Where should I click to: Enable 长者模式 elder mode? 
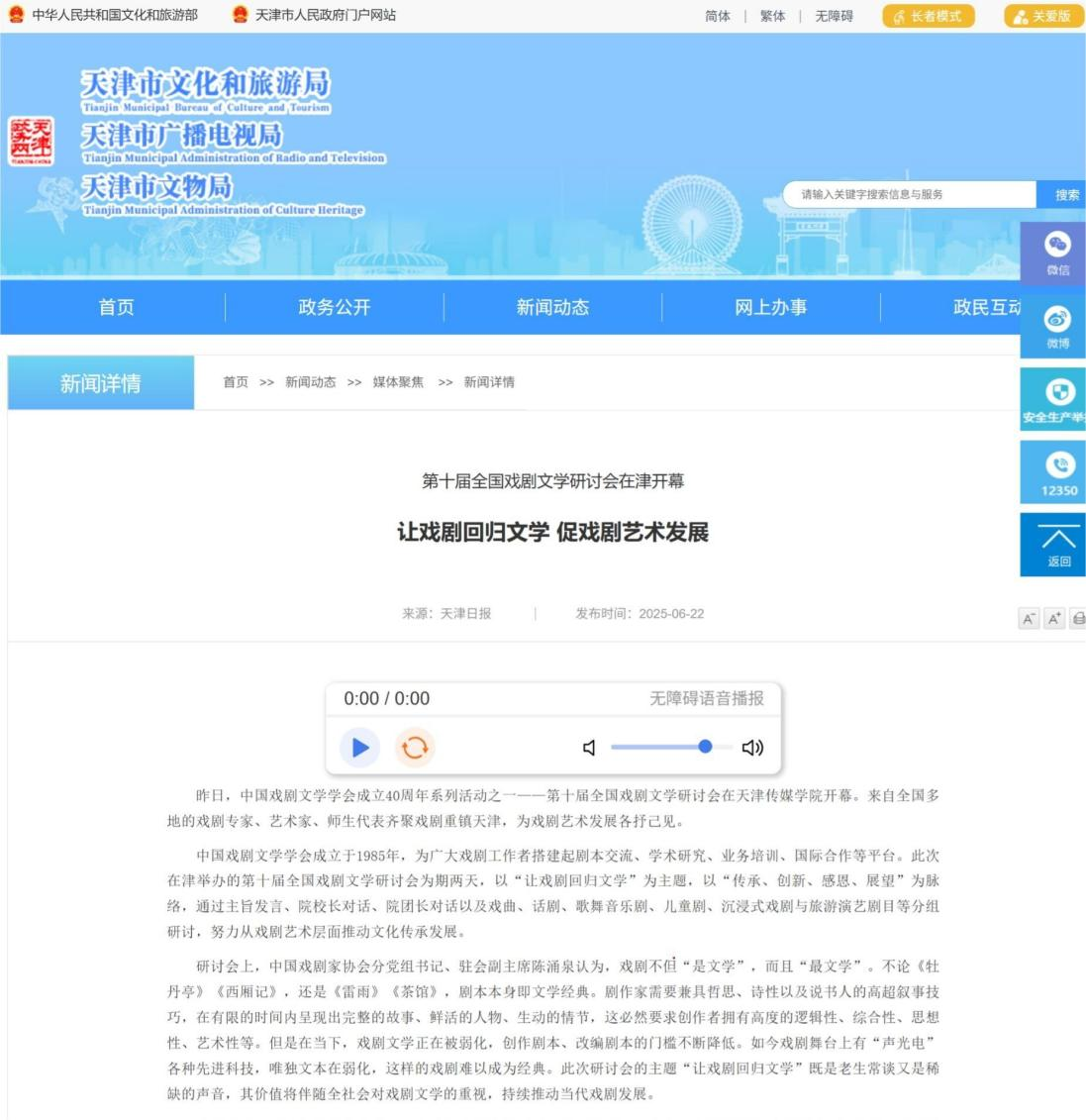(x=928, y=16)
